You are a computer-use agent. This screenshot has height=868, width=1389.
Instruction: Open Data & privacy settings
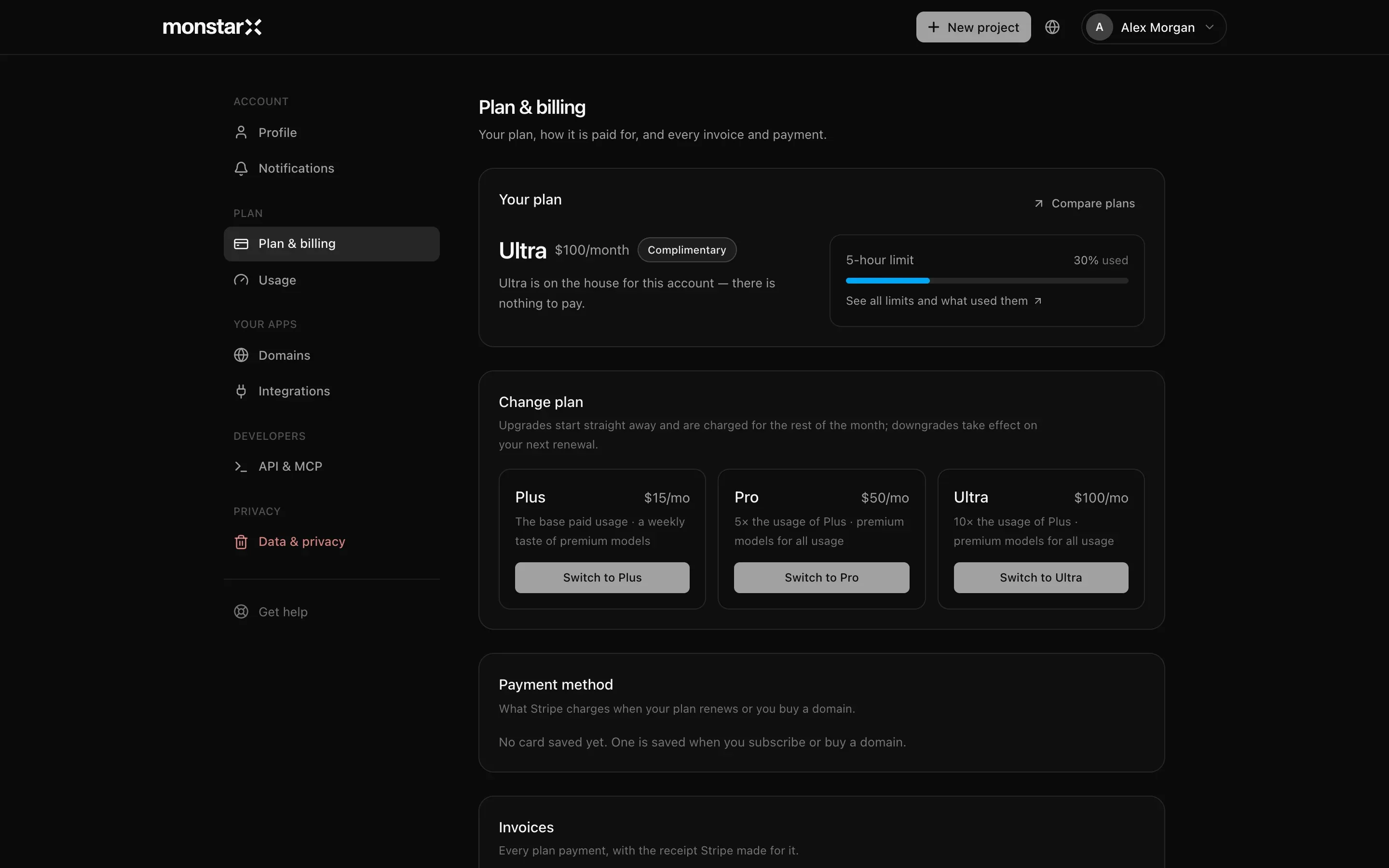[x=332, y=542]
